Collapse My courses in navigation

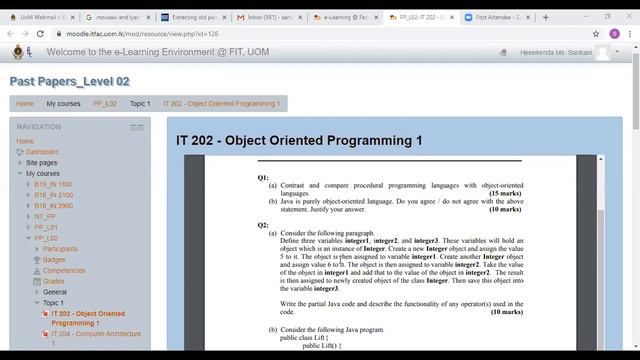click(20, 173)
